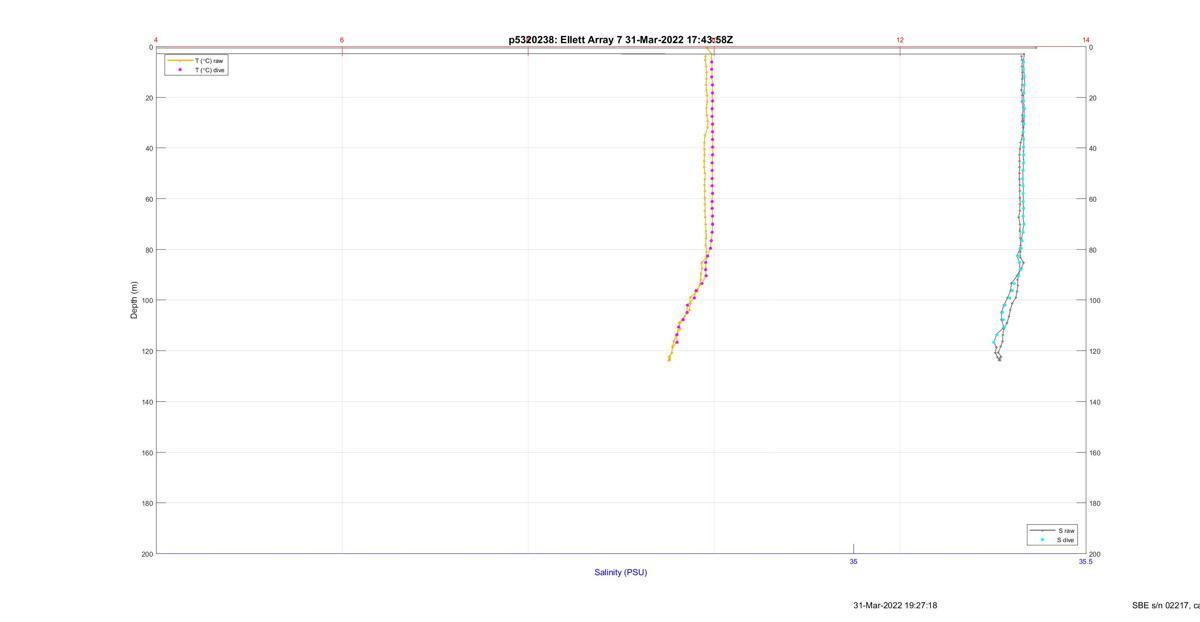Click the '31-Mar-2022 19:27:18' timestamp
This screenshot has height=622, width=1200.
tap(895, 605)
